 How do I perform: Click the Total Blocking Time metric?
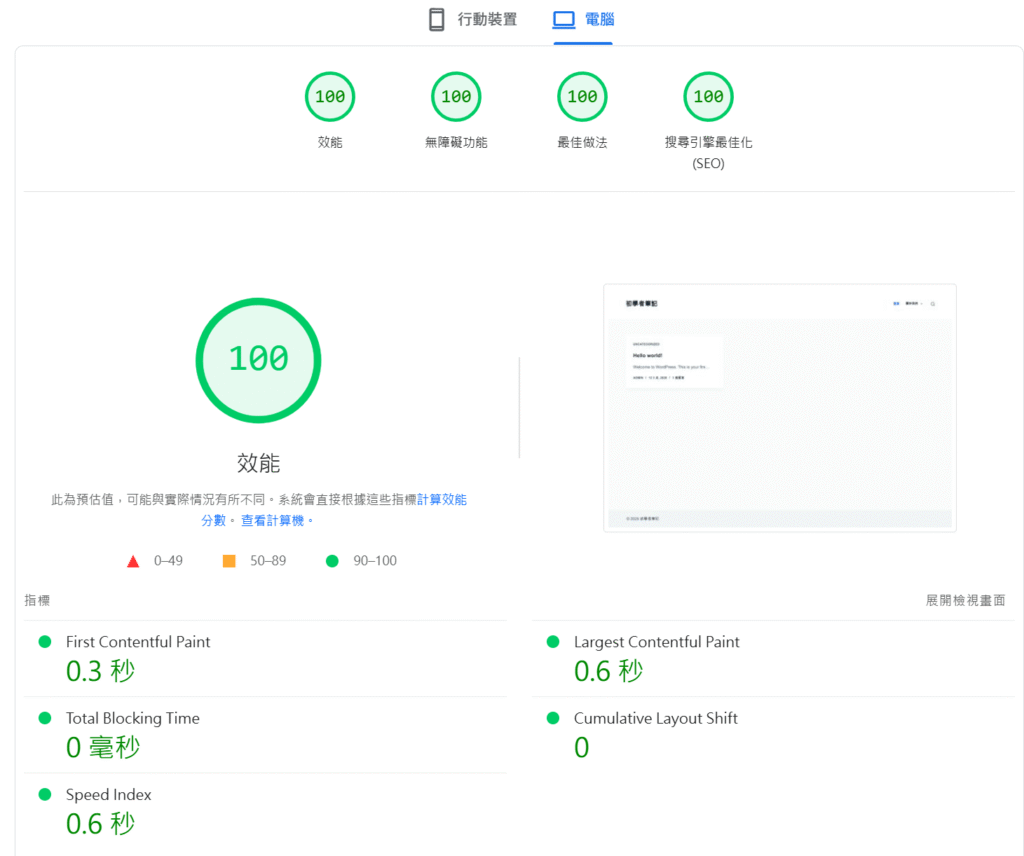(132, 718)
